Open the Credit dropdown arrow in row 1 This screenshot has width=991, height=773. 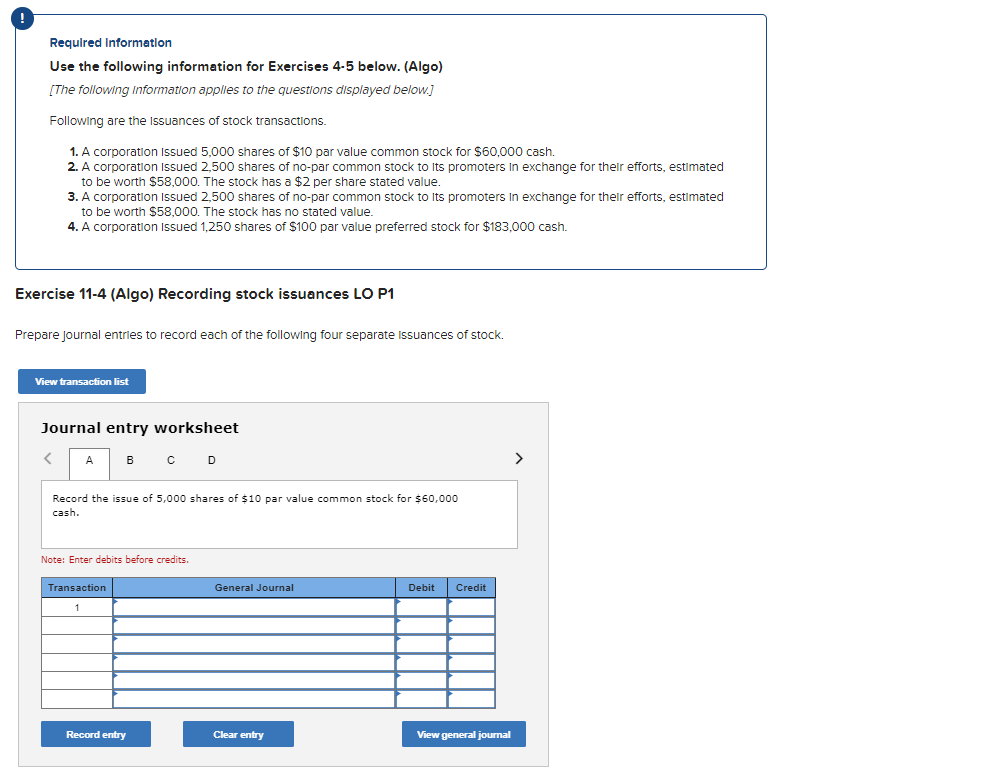point(451,605)
